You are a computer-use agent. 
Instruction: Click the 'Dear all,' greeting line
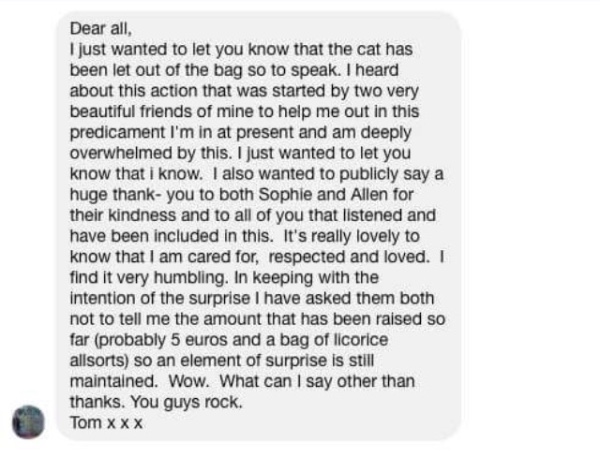[101, 29]
